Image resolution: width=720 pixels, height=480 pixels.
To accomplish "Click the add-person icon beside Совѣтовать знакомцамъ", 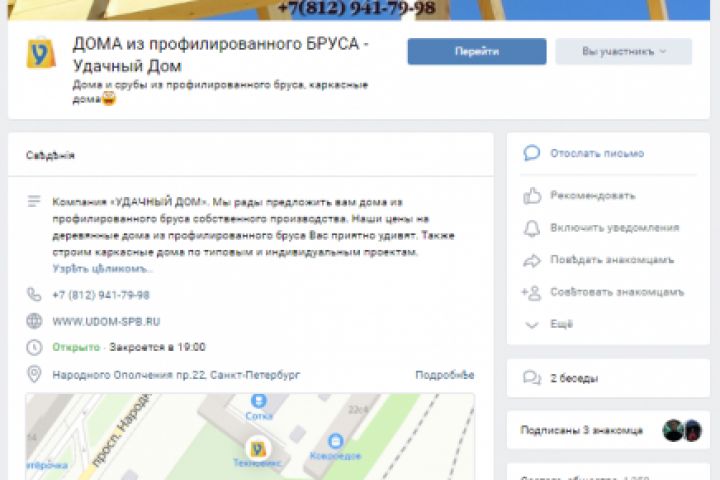I will point(531,293).
